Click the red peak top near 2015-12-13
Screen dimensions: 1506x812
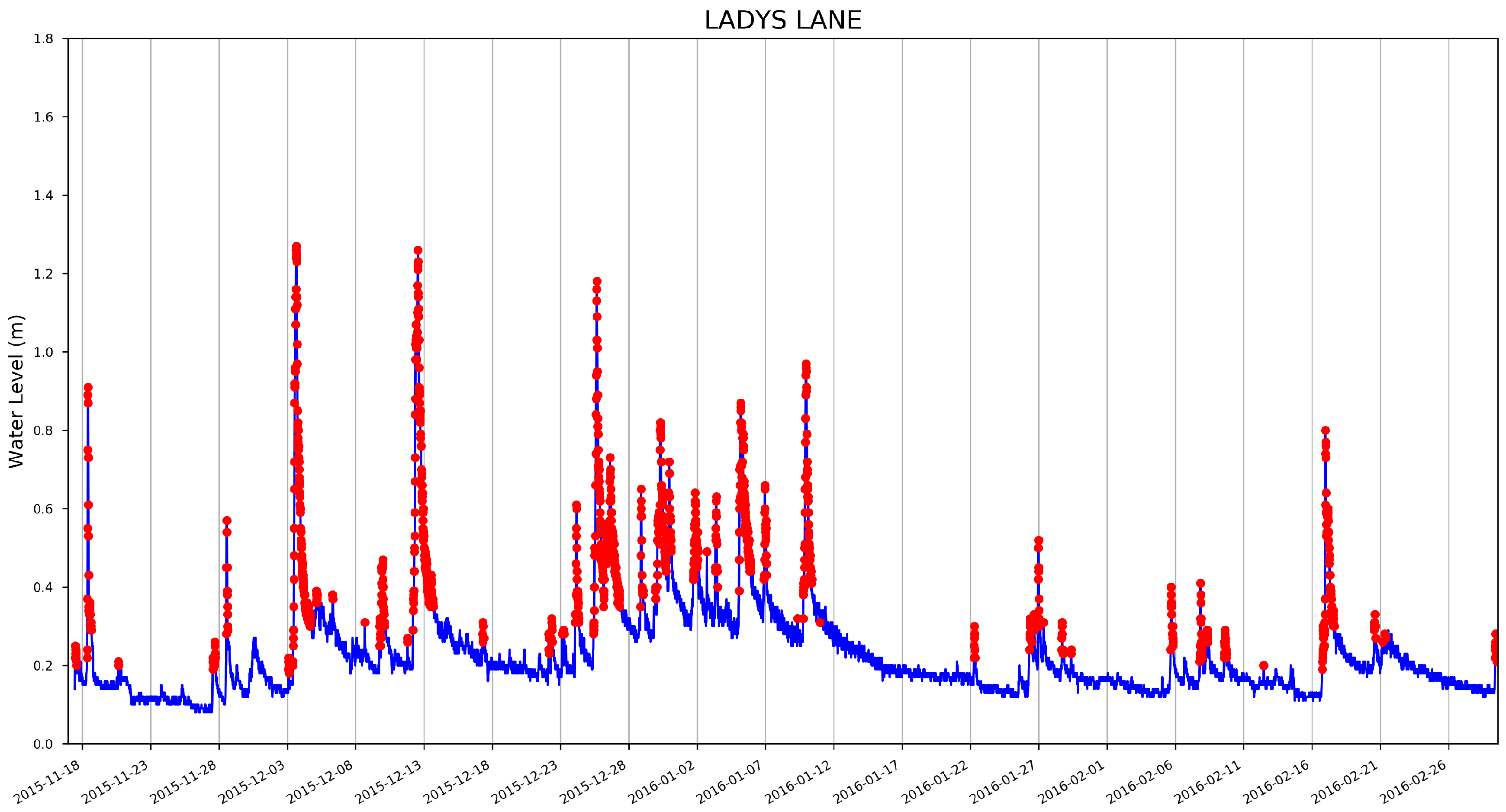(x=418, y=250)
